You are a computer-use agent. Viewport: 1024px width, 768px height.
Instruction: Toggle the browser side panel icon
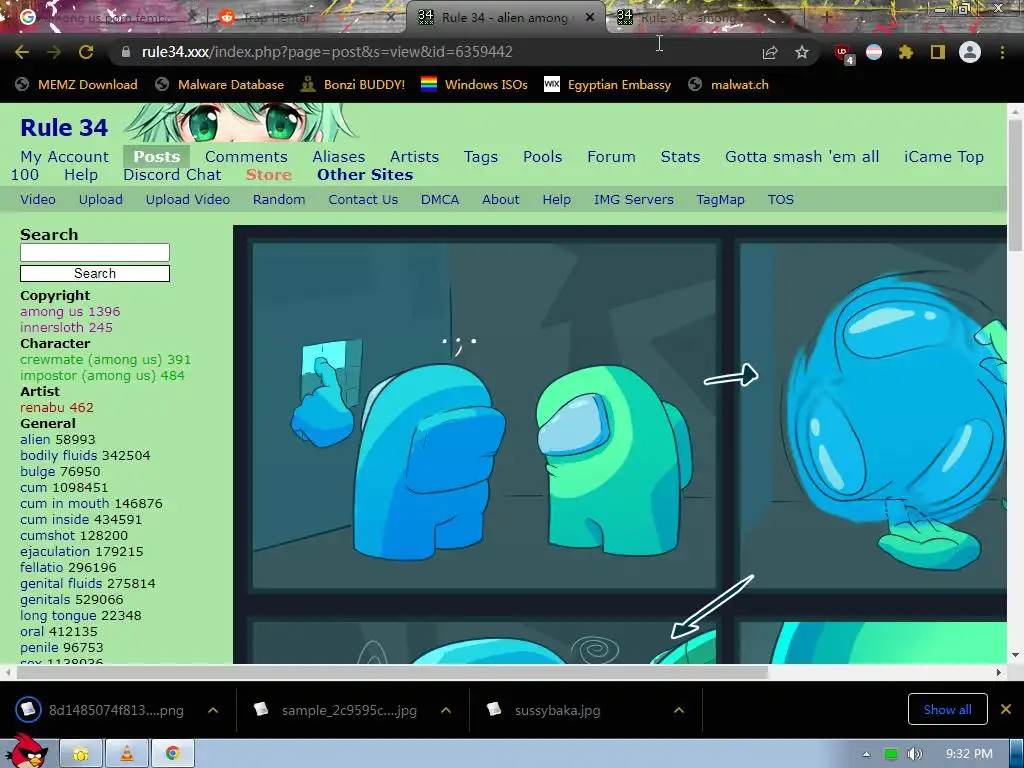[x=938, y=52]
